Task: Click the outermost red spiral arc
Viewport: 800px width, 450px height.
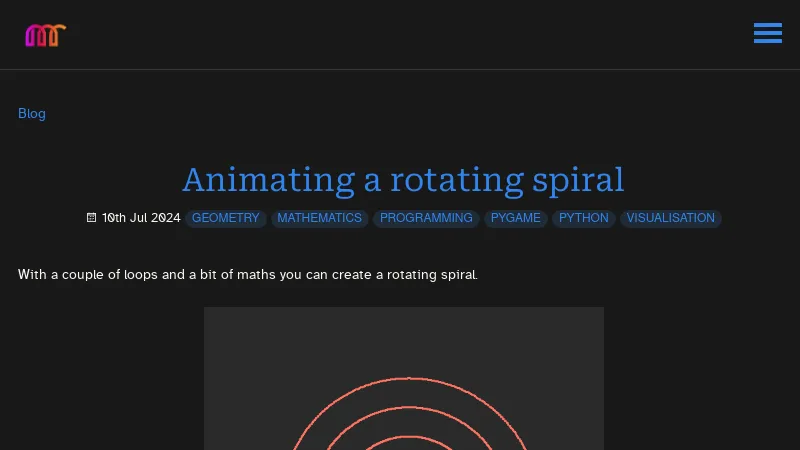Action: tap(408, 379)
